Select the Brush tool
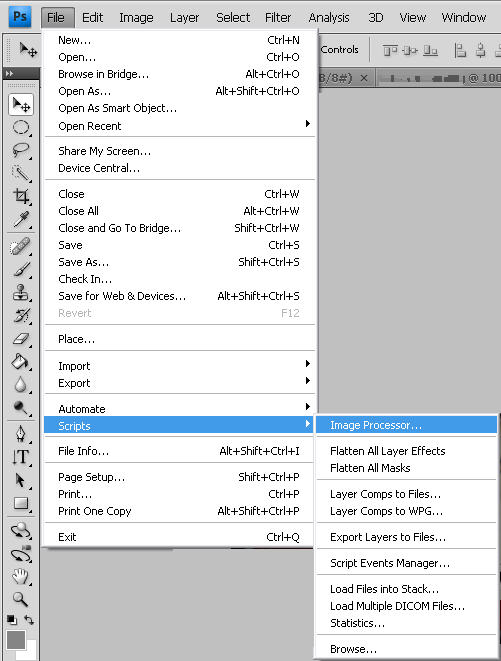The image size is (501, 661). 21,270
